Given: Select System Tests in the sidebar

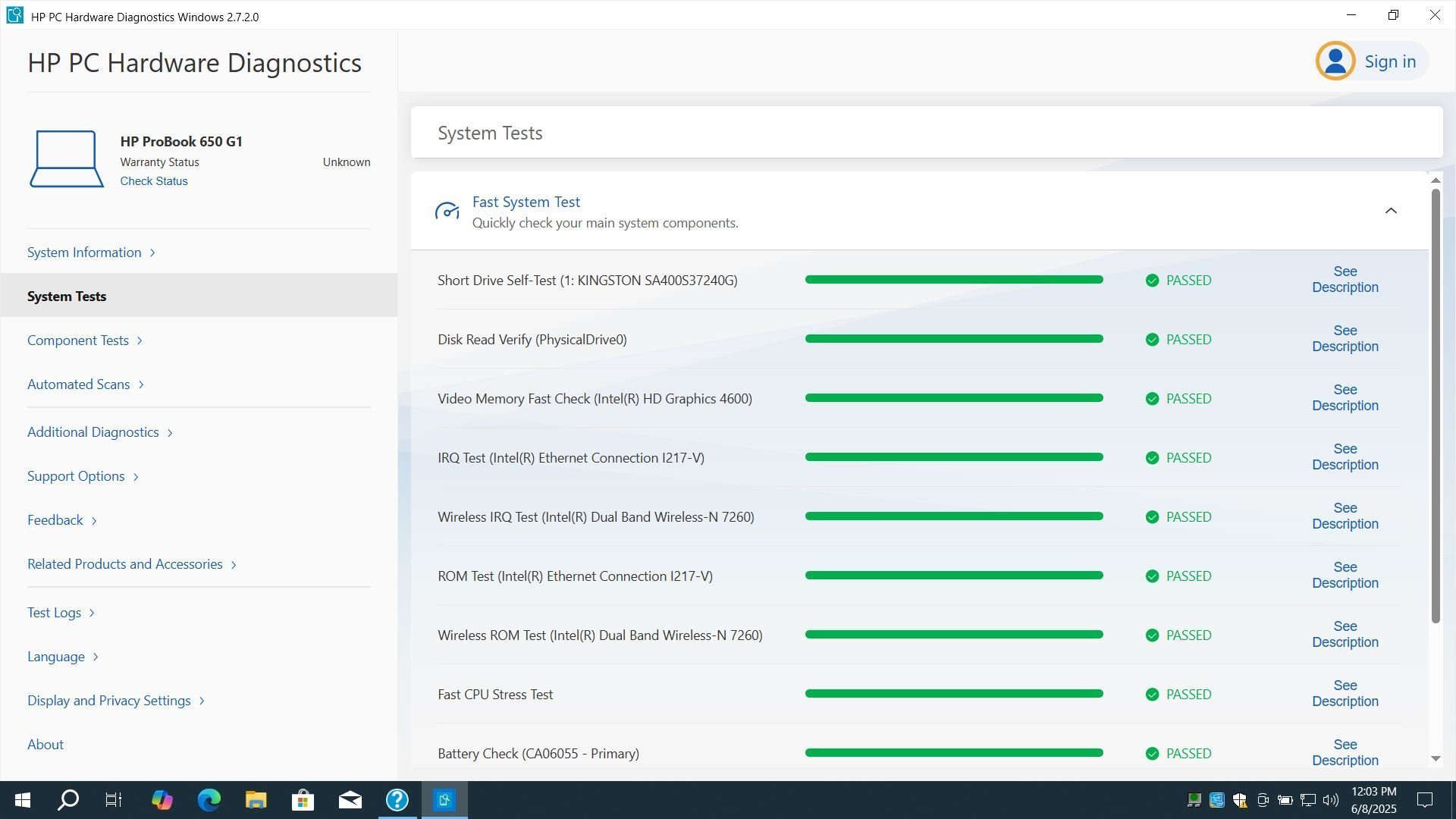Looking at the screenshot, I should point(199,296).
